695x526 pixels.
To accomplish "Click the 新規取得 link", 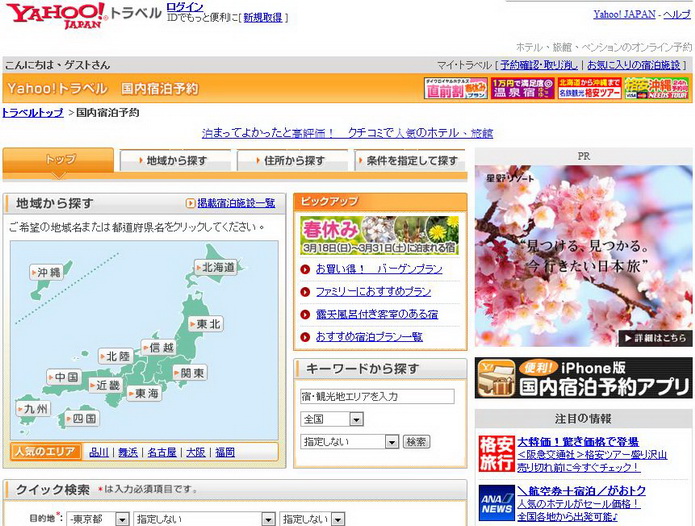I will 263,18.
